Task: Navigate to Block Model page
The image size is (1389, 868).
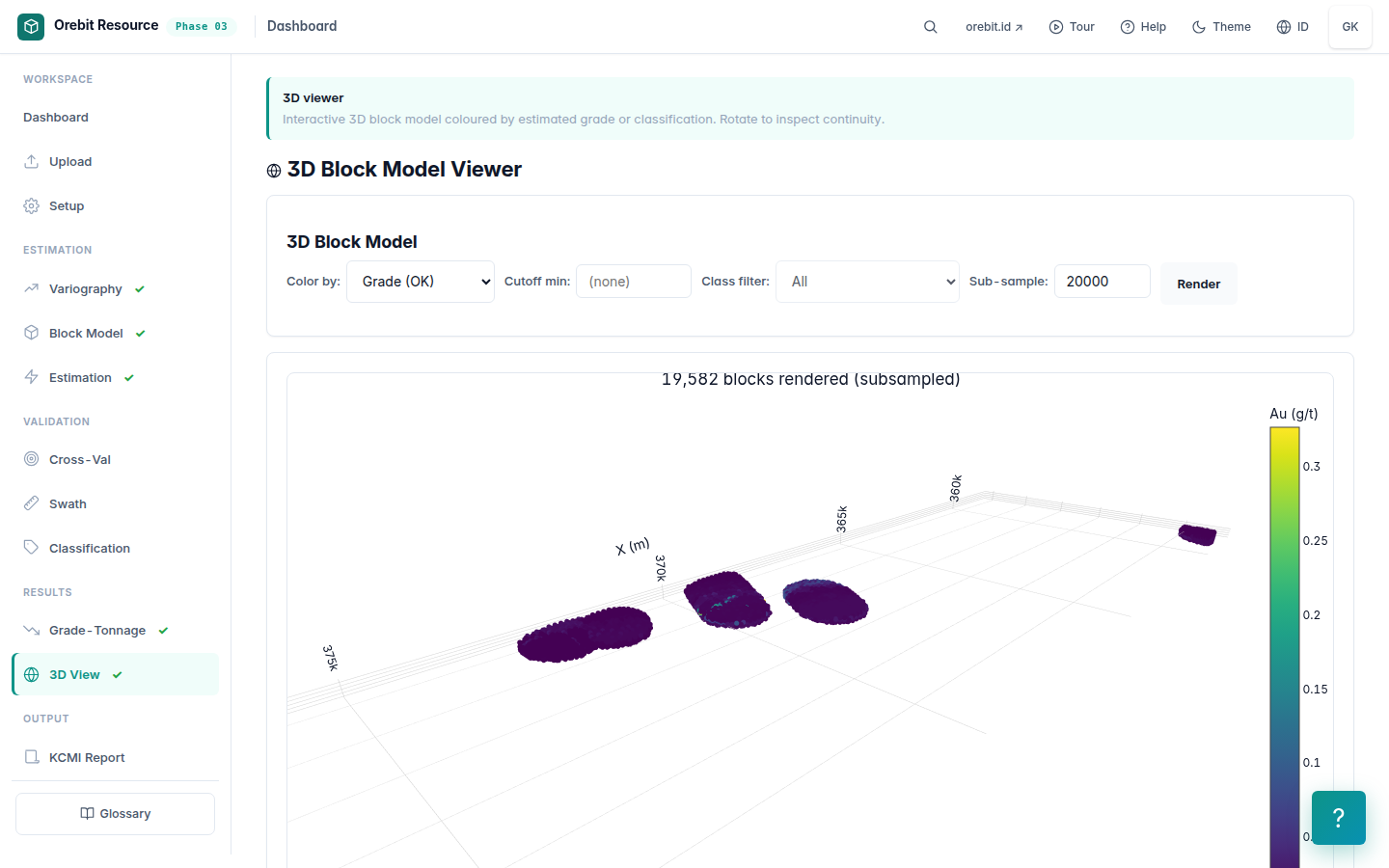Action: coord(116,333)
